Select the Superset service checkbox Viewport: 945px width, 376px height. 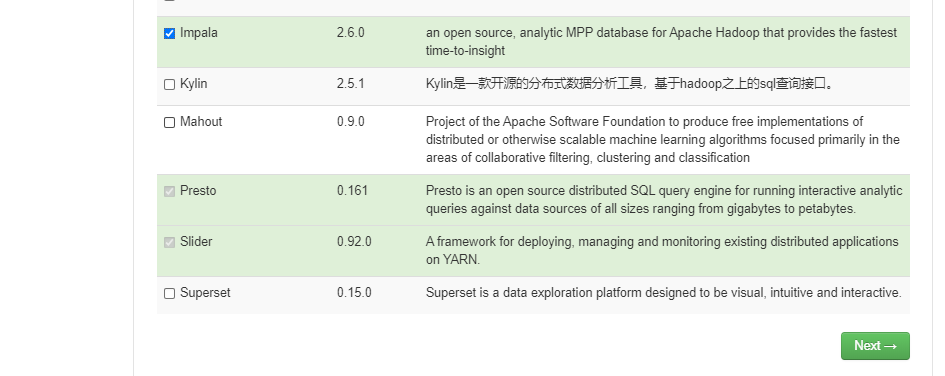[169, 294]
